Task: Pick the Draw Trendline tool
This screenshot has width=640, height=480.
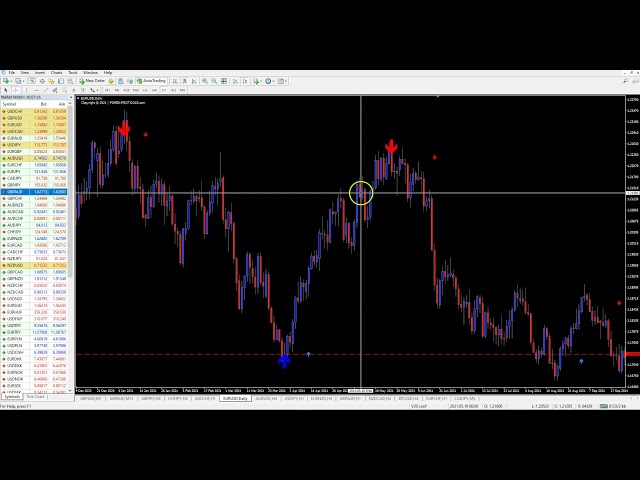Action: pos(45,90)
